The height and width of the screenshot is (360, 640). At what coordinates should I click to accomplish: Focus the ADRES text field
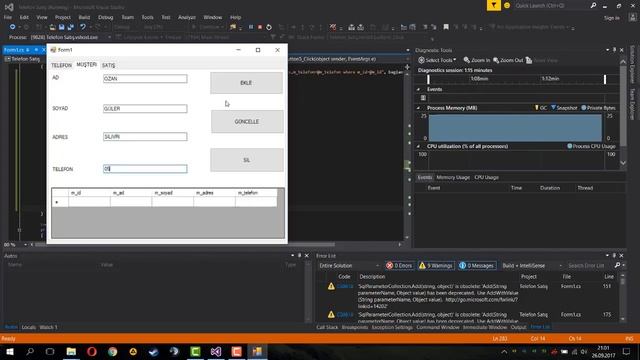pyautogui.click(x=145, y=137)
